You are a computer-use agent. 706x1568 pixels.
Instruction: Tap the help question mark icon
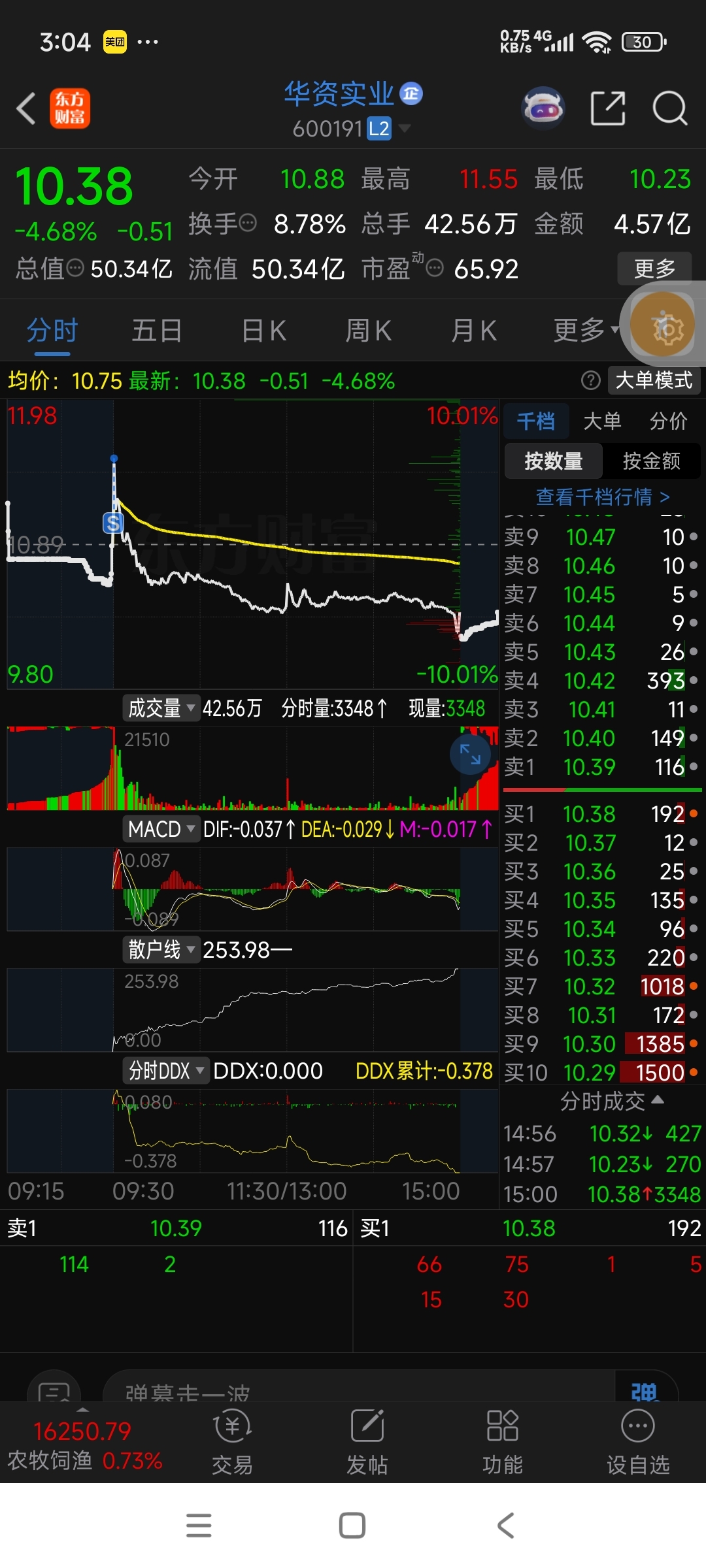click(590, 380)
